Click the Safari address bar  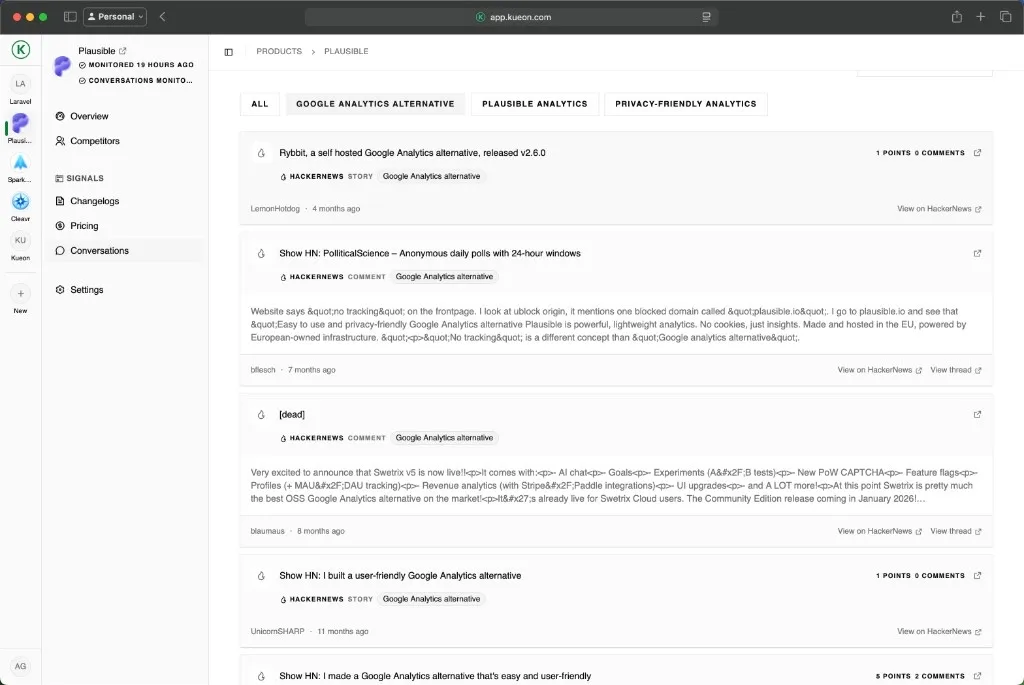[x=511, y=17]
